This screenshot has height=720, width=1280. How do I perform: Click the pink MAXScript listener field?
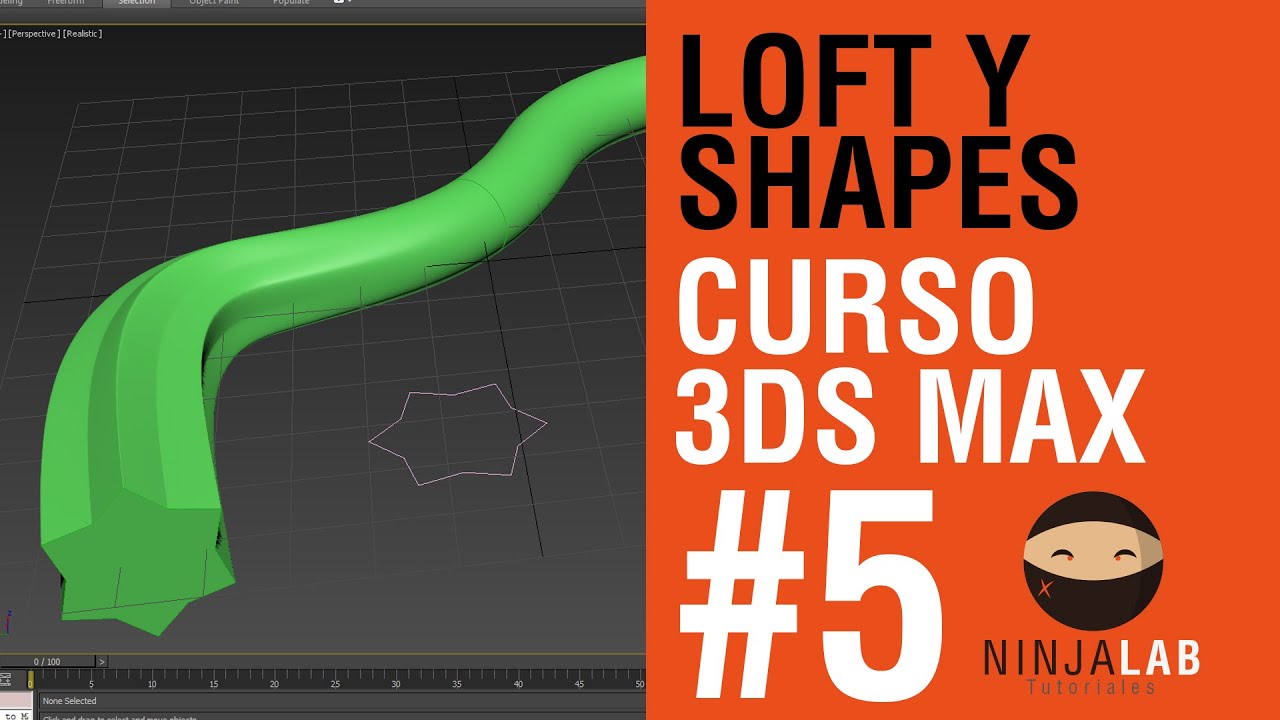pyautogui.click(x=17, y=700)
